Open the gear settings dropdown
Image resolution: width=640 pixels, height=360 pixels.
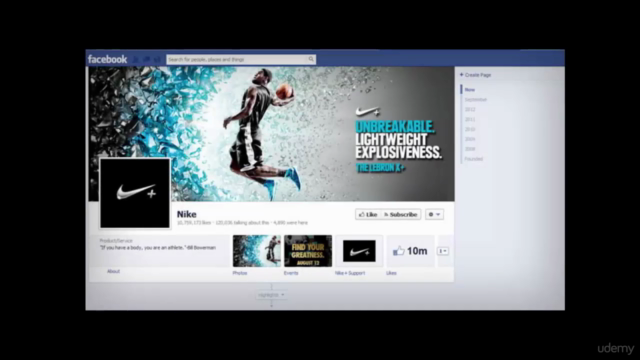click(434, 214)
